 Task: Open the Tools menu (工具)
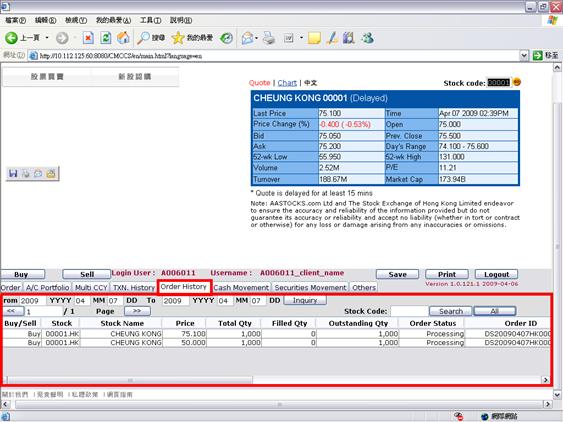[150, 20]
